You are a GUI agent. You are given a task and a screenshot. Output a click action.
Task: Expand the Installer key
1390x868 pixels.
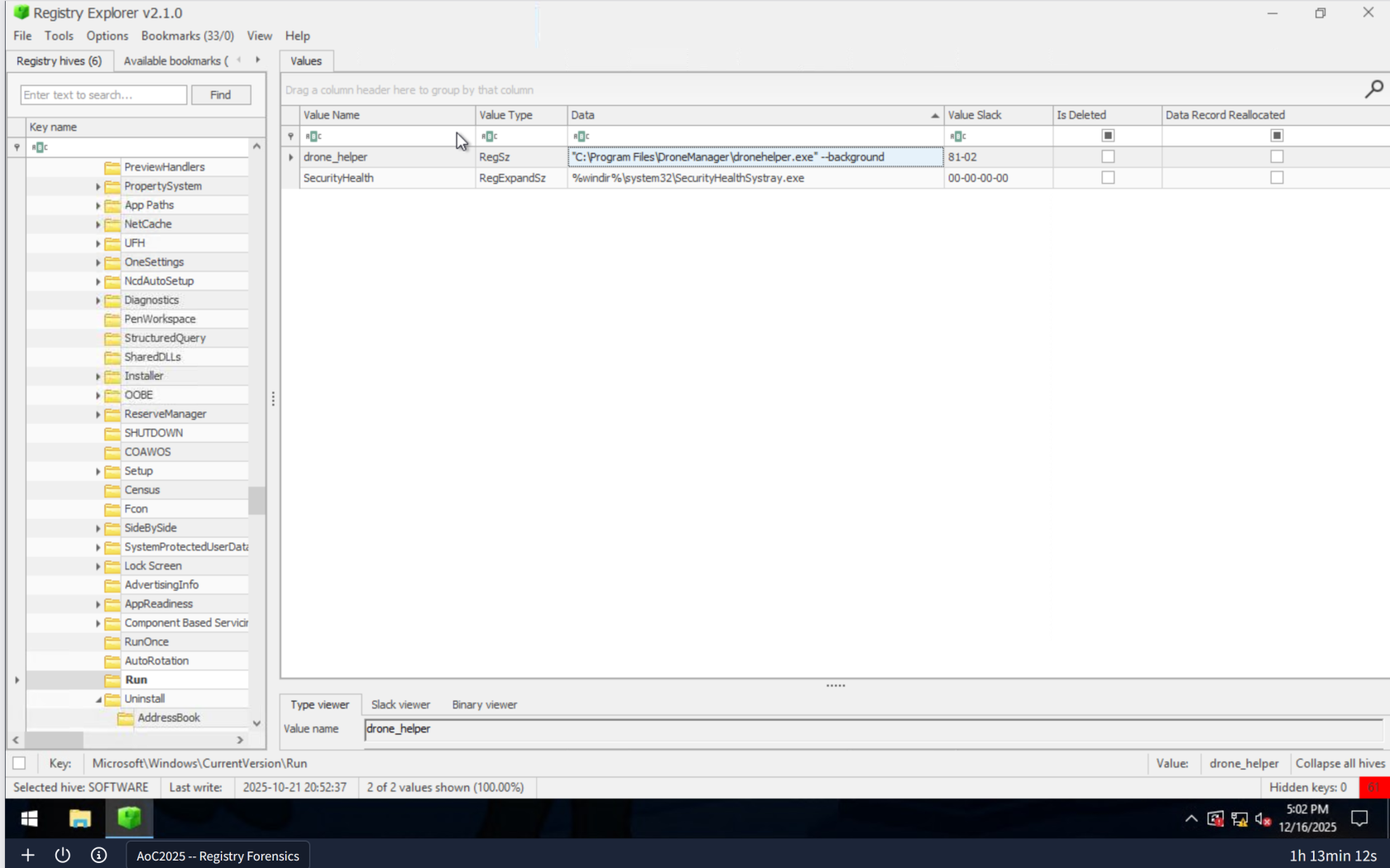click(98, 376)
